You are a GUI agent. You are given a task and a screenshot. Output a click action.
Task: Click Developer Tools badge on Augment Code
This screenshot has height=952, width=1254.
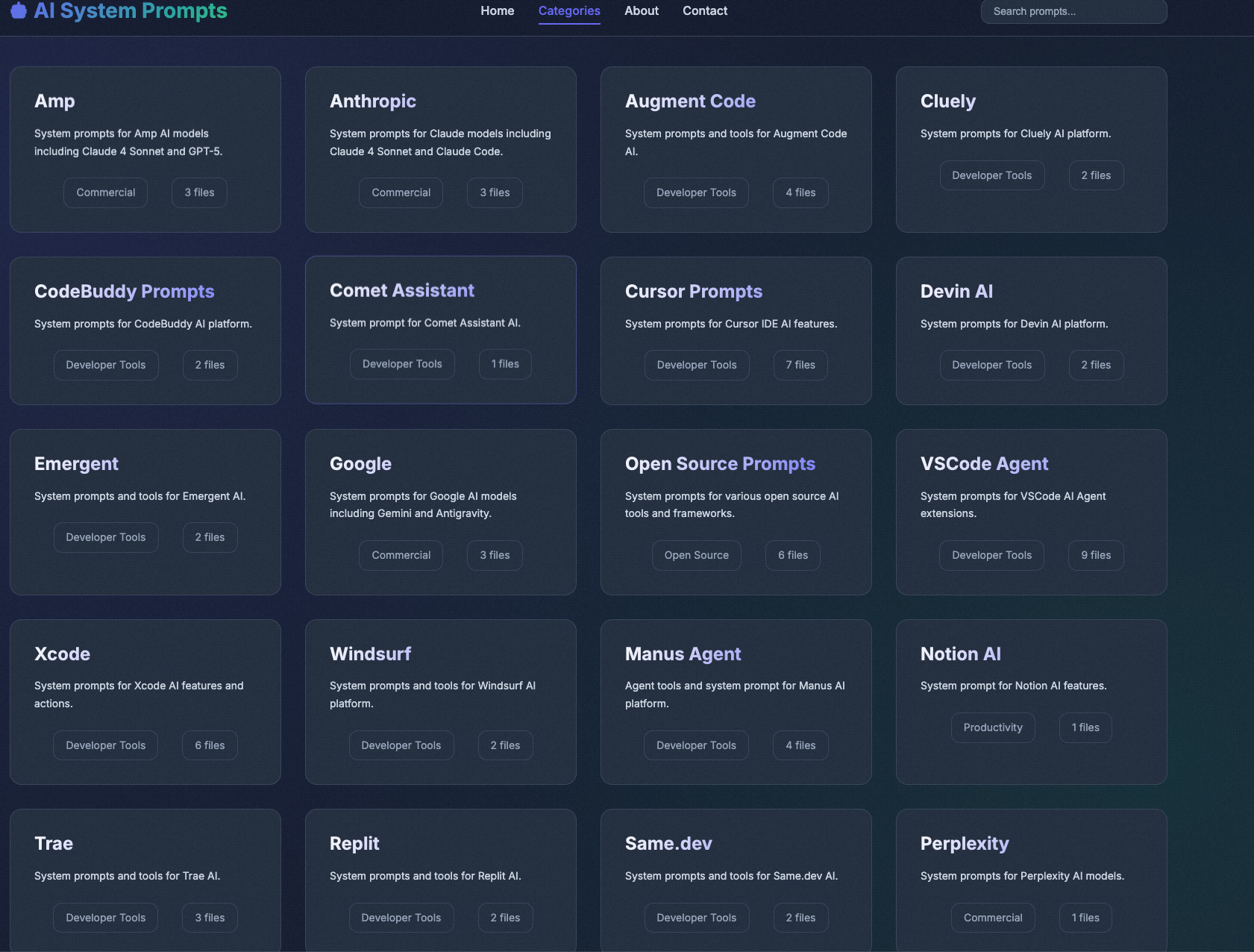click(x=695, y=192)
